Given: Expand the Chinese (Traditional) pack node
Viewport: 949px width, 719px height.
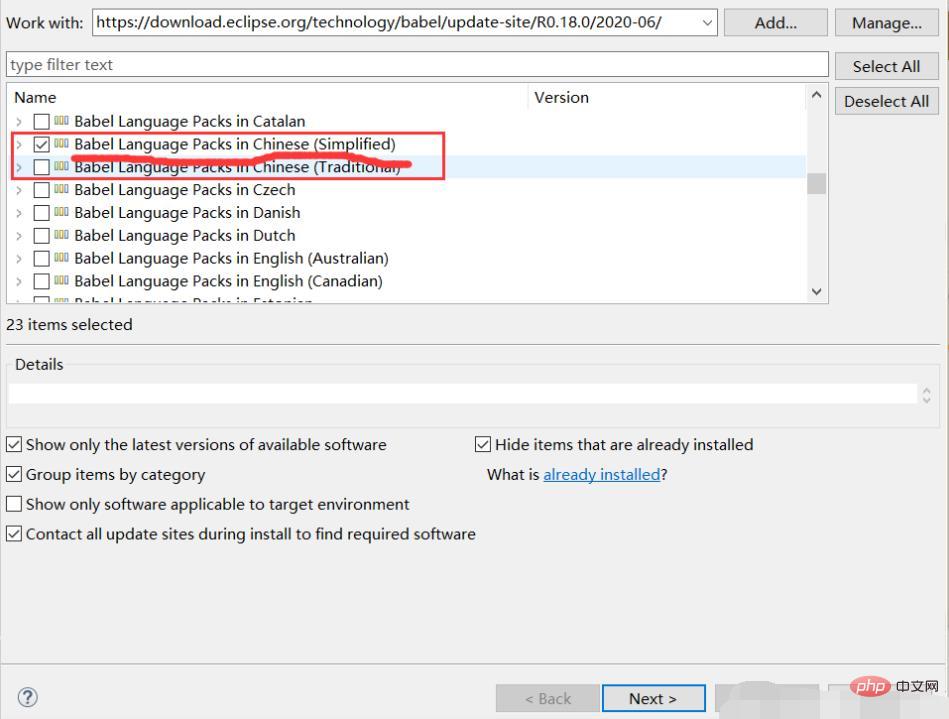Looking at the screenshot, I should pyautogui.click(x=19, y=167).
